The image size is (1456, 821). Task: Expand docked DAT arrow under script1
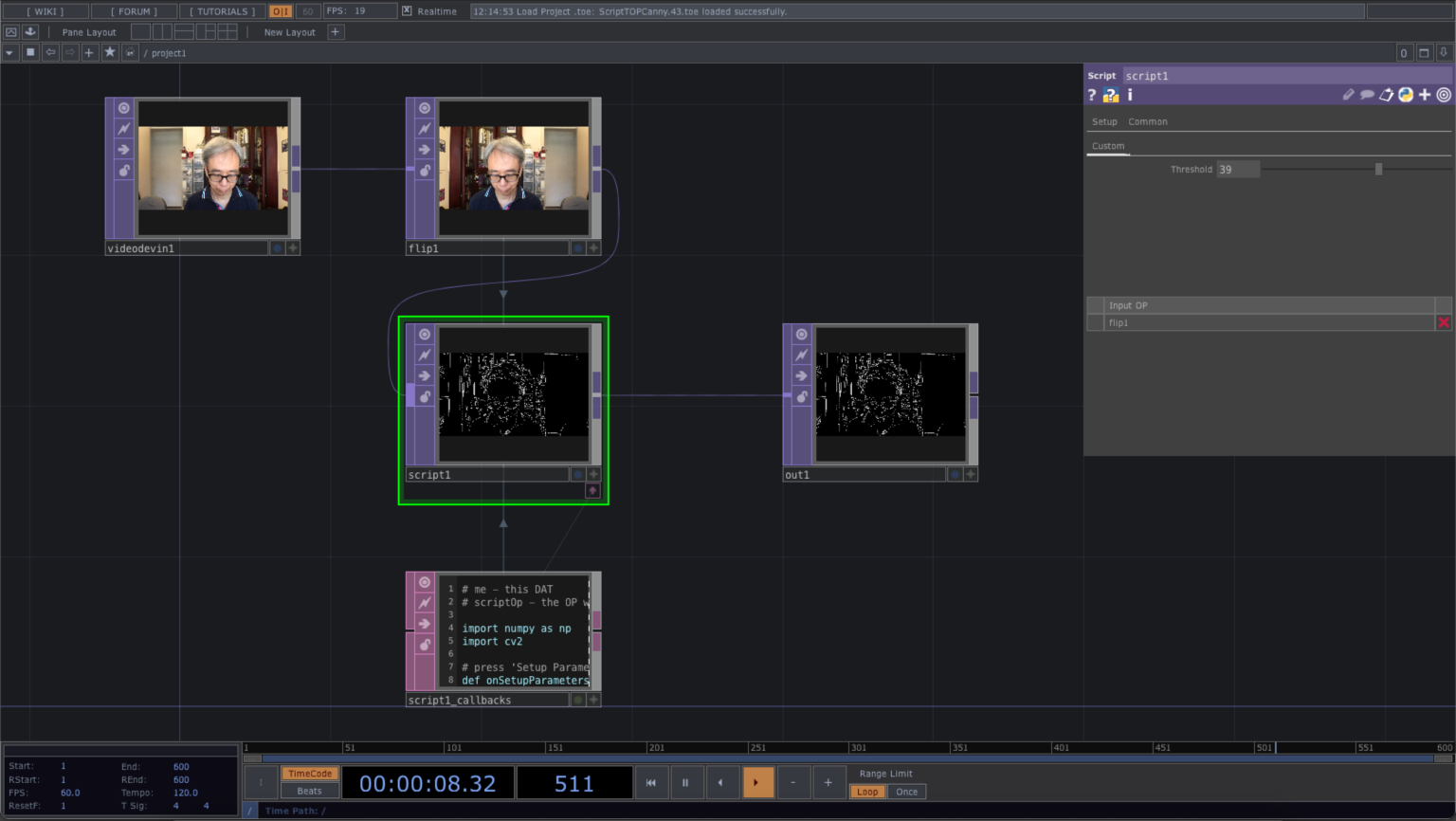coord(592,490)
